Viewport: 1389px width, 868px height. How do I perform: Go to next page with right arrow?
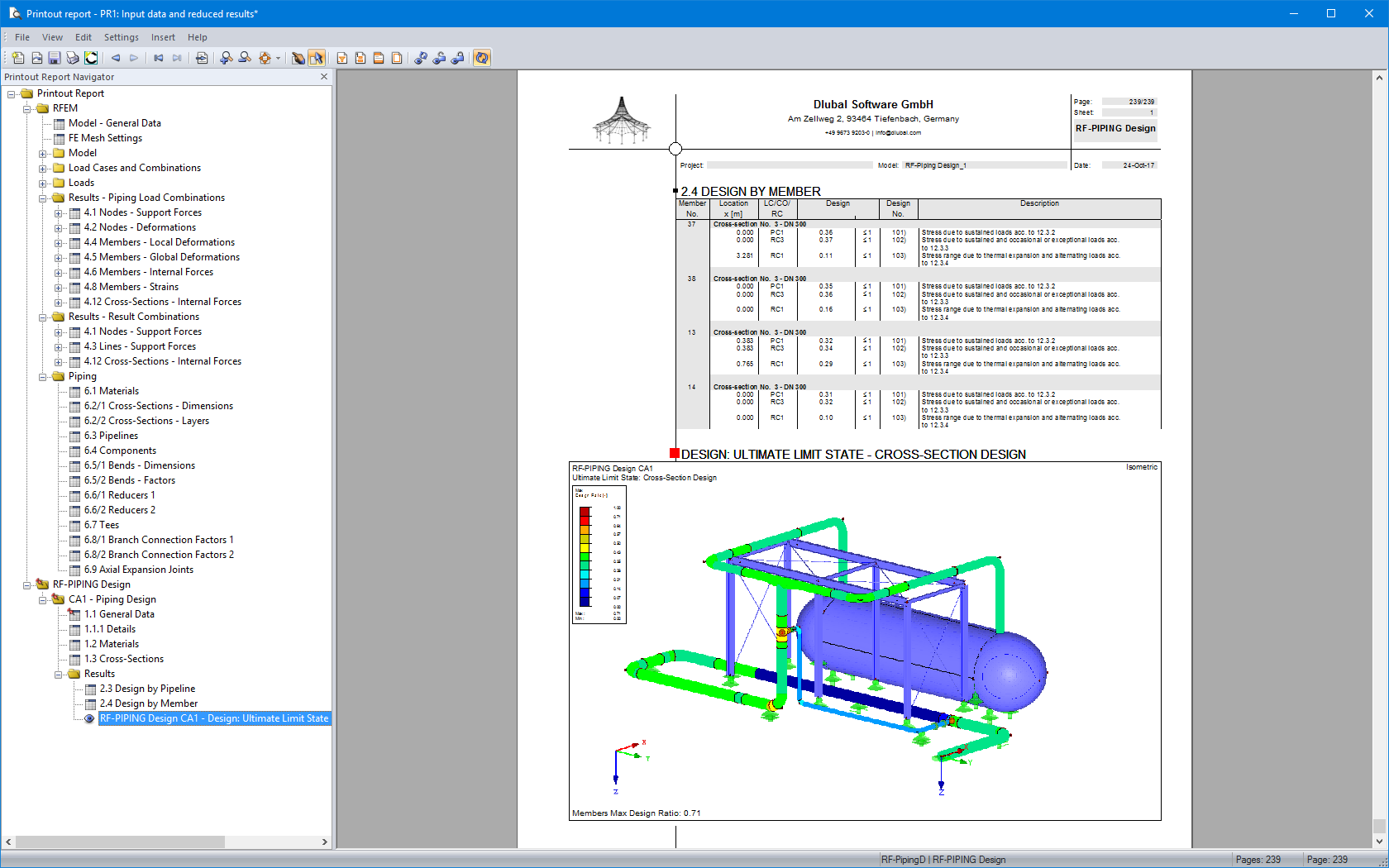pyautogui.click(x=134, y=58)
